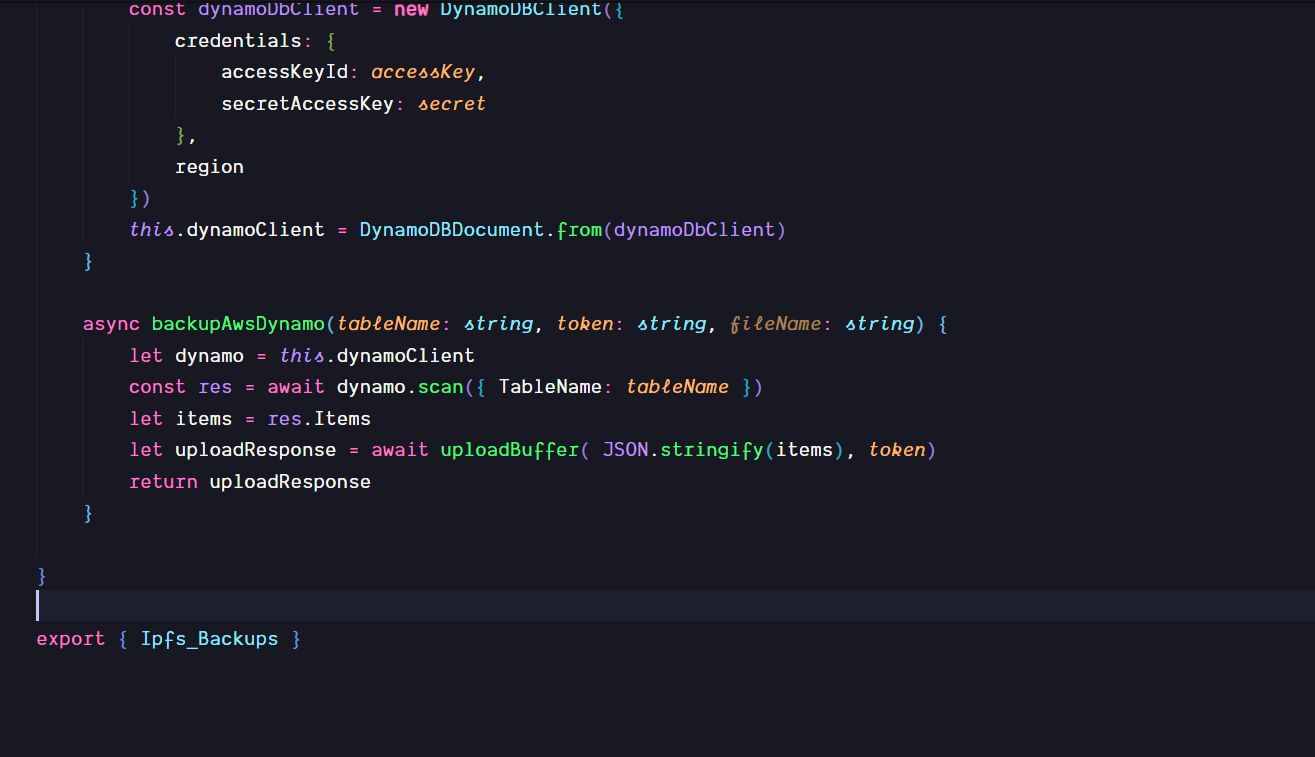Click 'uploadResponse' in the let declaration

255,450
